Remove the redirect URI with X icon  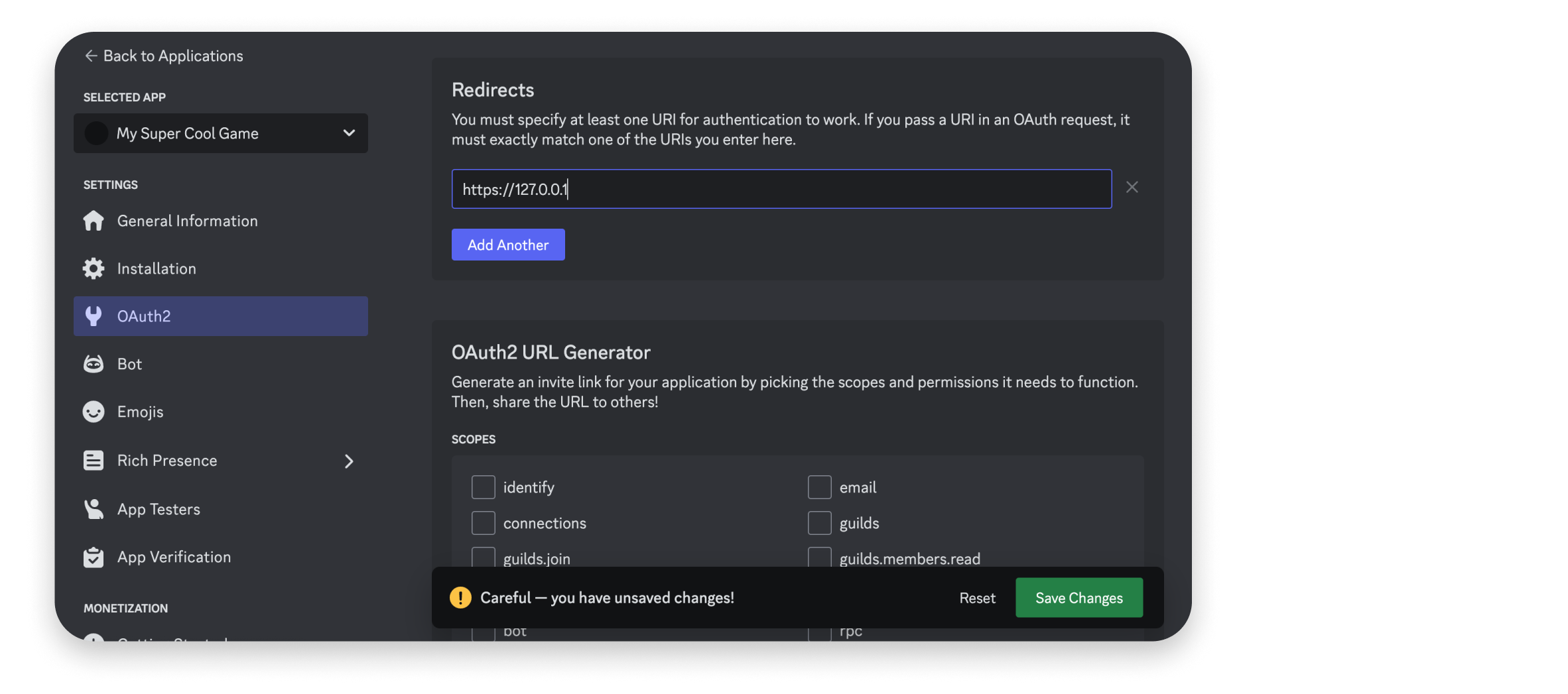pos(1132,188)
